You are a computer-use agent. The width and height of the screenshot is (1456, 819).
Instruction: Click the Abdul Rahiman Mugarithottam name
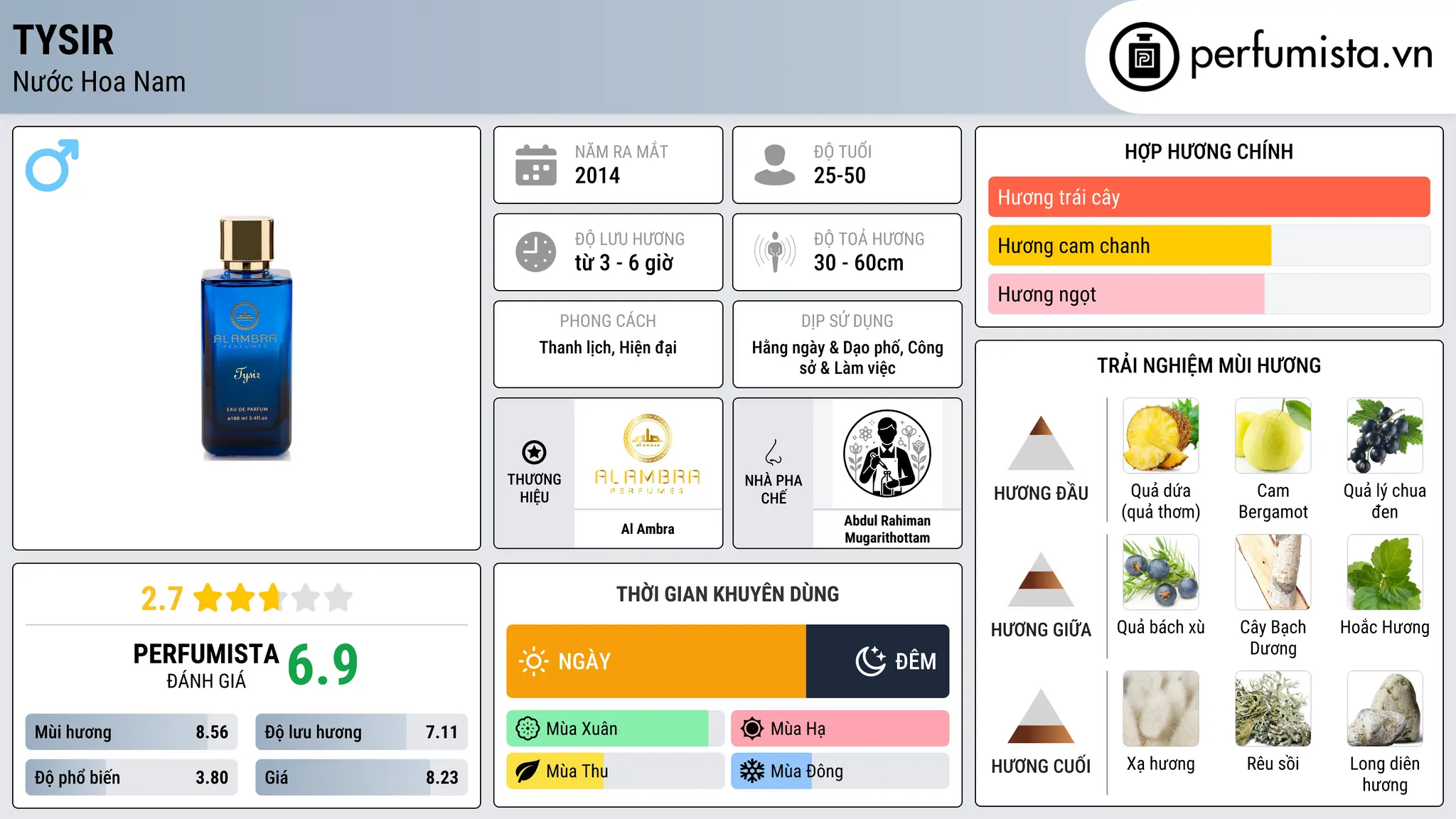coord(887,529)
